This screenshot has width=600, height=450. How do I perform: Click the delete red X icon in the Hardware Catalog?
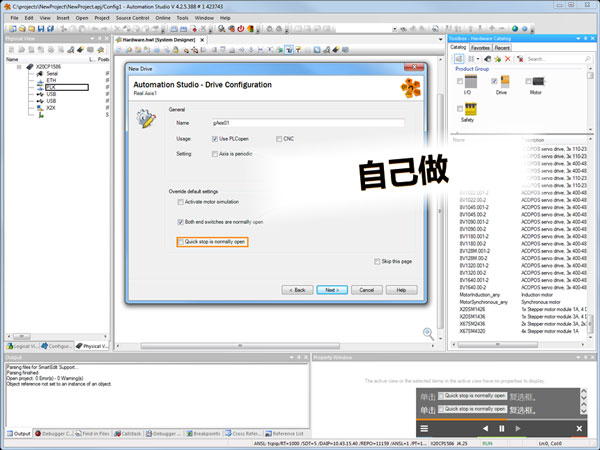[507, 59]
